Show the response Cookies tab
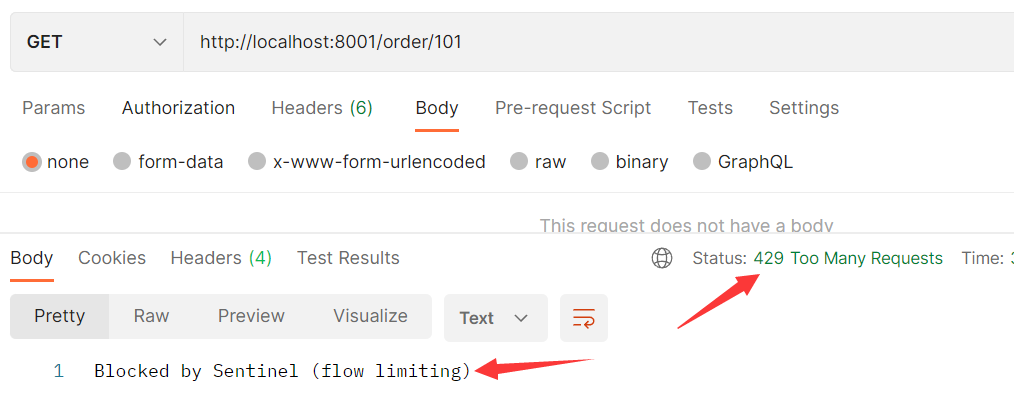 (112, 259)
